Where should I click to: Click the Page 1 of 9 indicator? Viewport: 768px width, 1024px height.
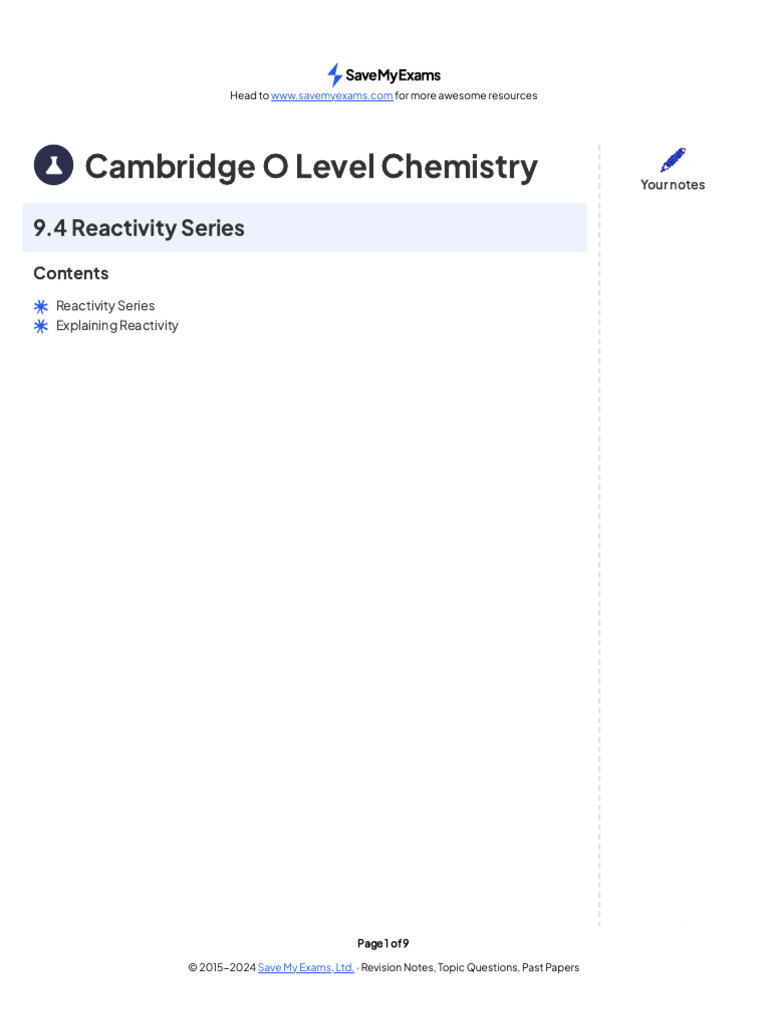pos(383,943)
